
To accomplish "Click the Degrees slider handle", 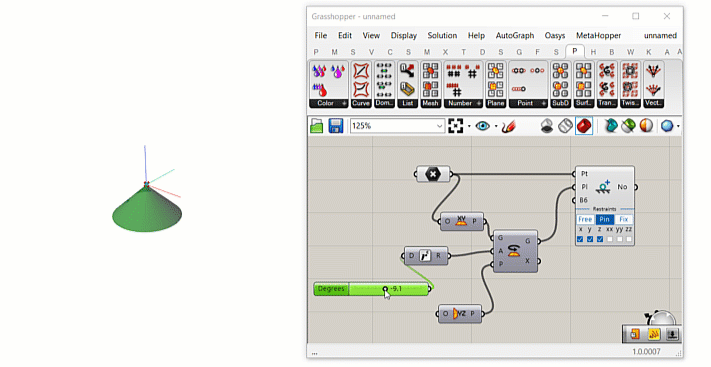I will pos(385,289).
